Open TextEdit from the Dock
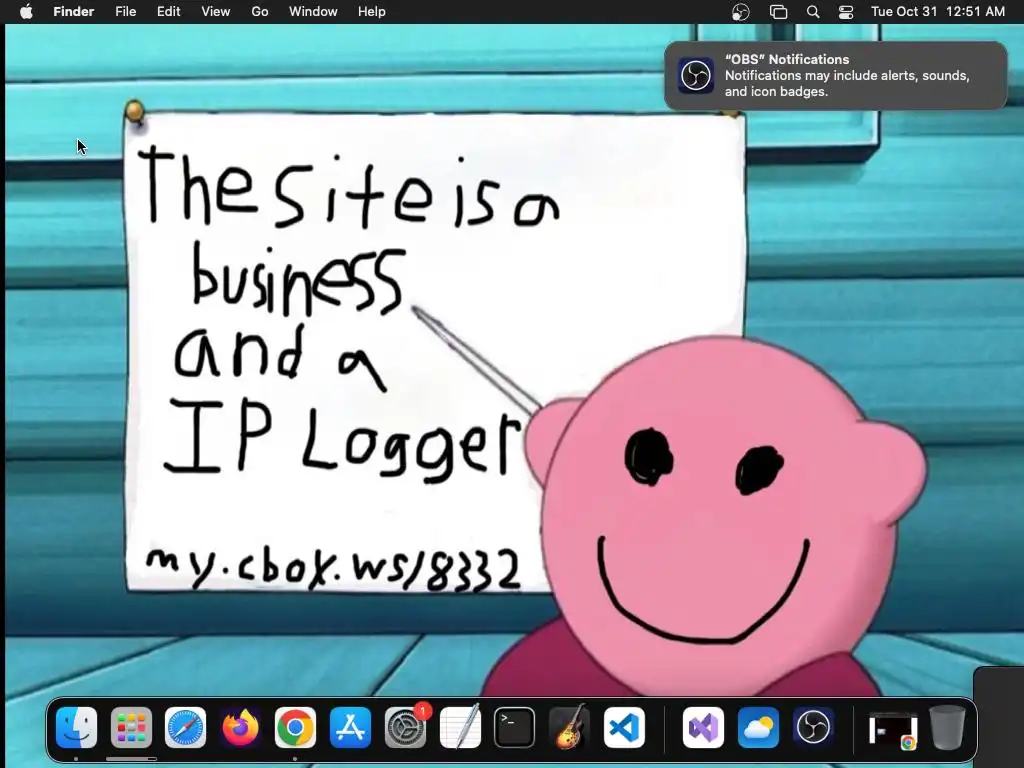This screenshot has height=768, width=1024. pyautogui.click(x=460, y=728)
